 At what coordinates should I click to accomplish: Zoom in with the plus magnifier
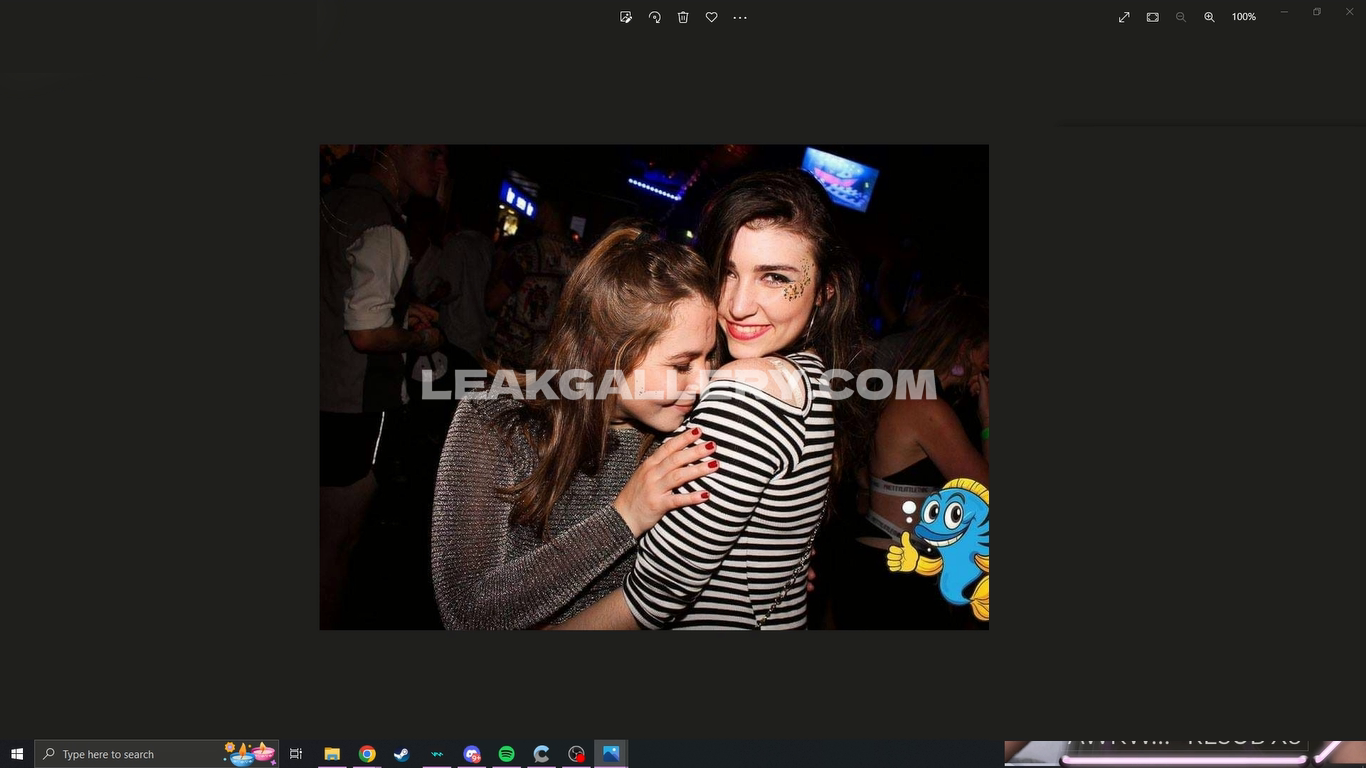(x=1209, y=17)
